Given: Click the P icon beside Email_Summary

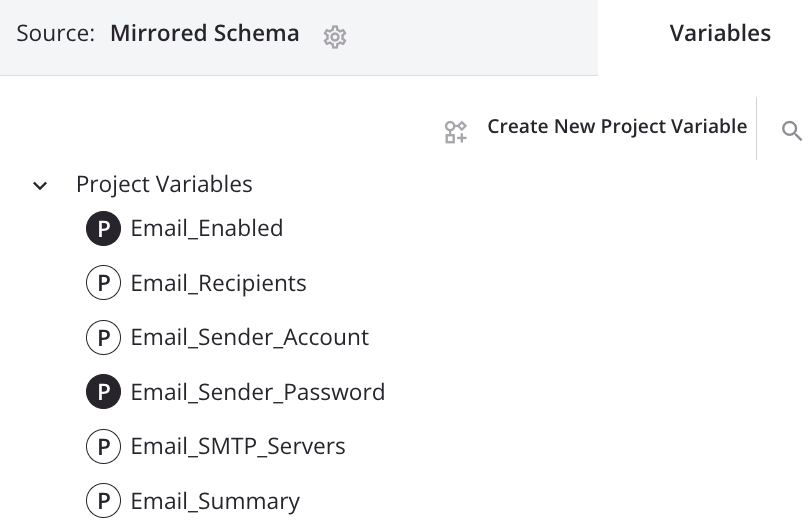Looking at the screenshot, I should 103,501.
